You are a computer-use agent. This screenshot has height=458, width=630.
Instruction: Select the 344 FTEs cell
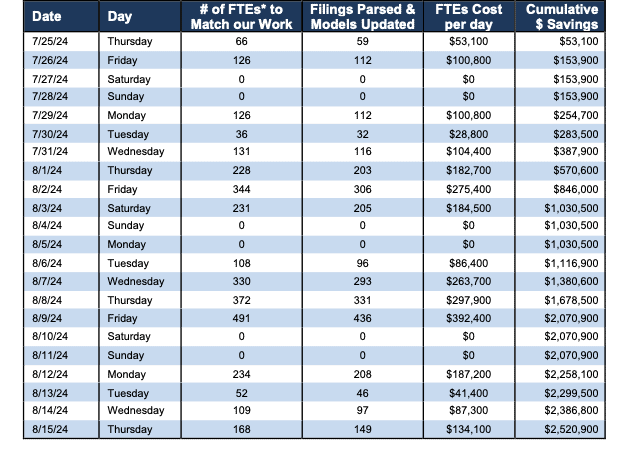point(241,189)
